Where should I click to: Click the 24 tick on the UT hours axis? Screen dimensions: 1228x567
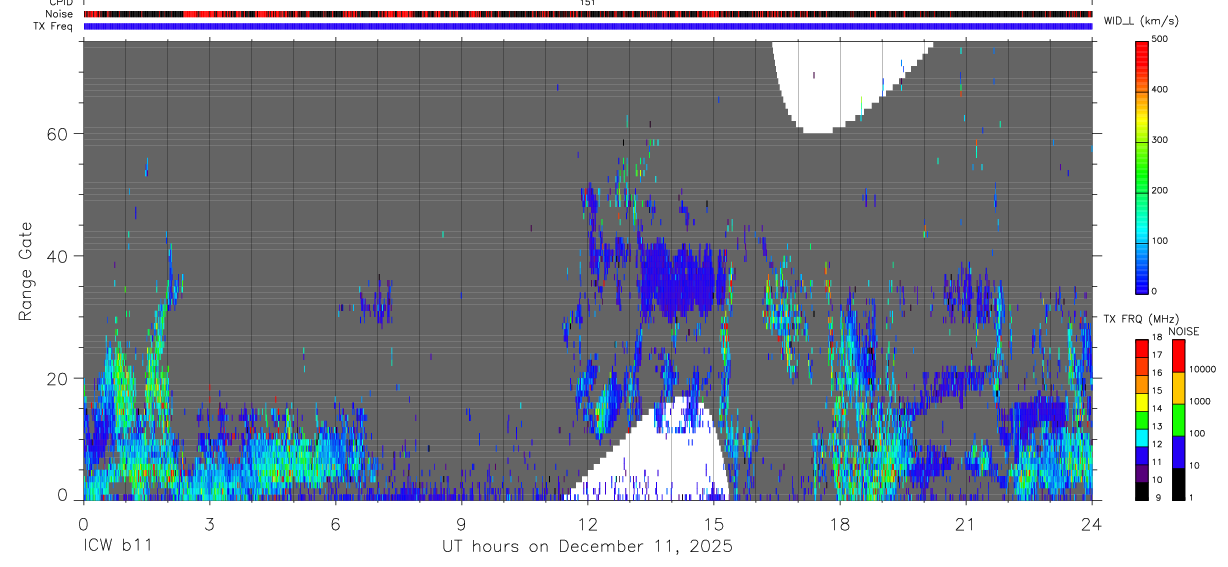1092,523
